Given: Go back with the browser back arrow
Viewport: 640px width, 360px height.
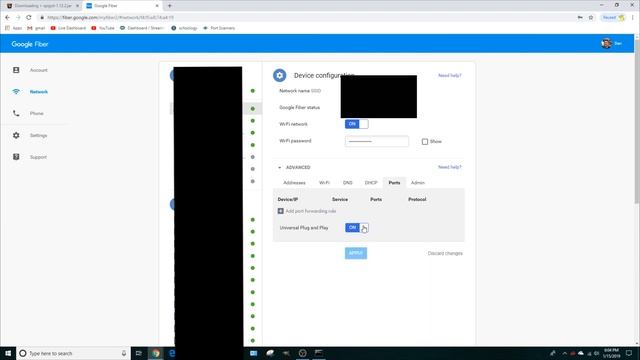Looking at the screenshot, I should click(7, 18).
